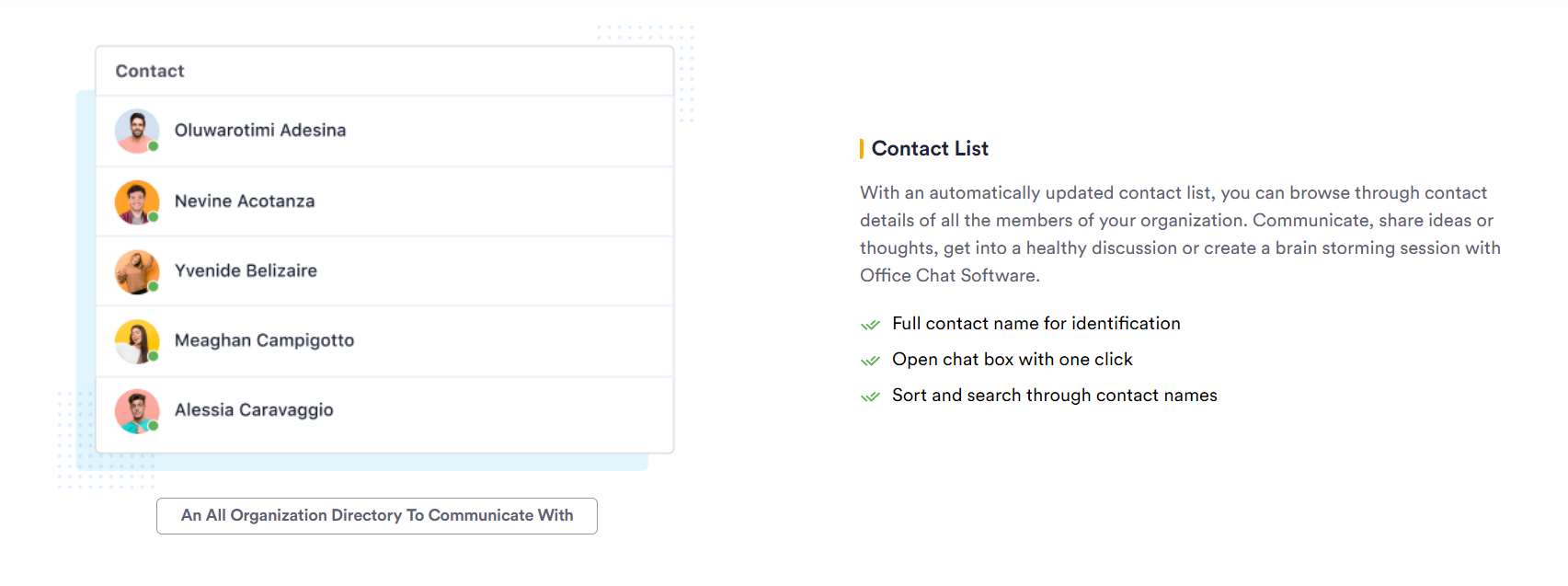Click Yvenide Belizaire's avatar picture
This screenshot has width=1568, height=586.
(137, 272)
